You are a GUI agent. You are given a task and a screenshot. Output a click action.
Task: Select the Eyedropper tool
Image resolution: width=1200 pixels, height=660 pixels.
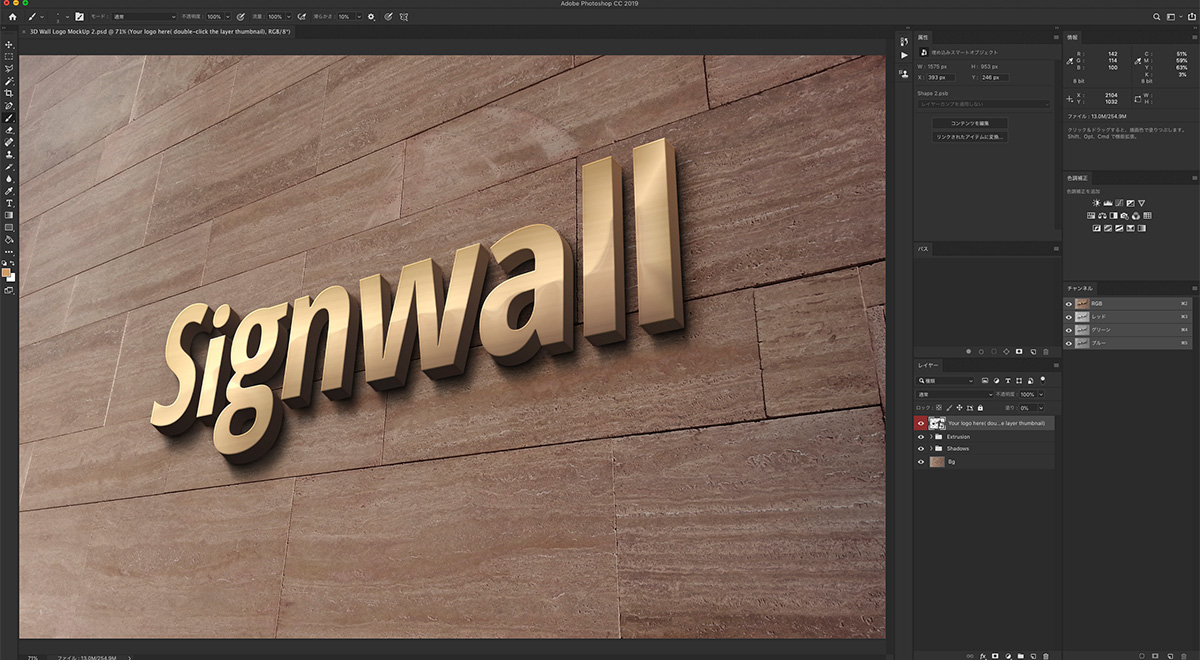(x=9, y=191)
